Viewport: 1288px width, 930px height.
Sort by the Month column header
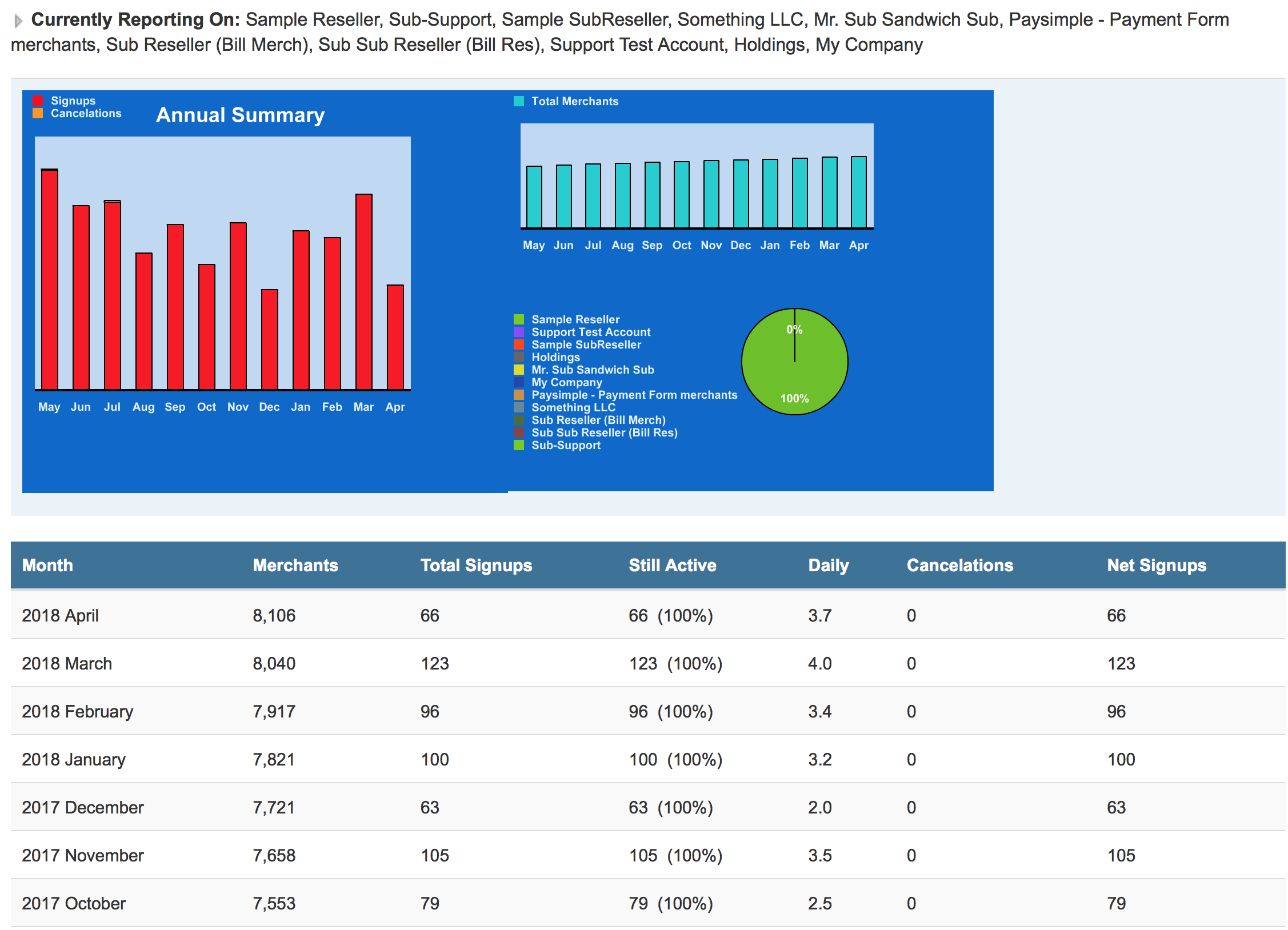pos(47,565)
